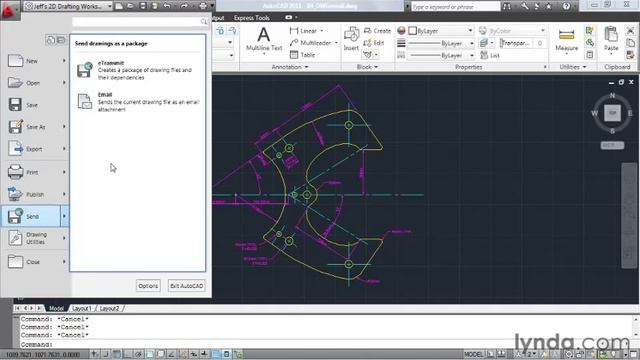Click the Options button
This screenshot has height=360, width=640.
coord(148,286)
